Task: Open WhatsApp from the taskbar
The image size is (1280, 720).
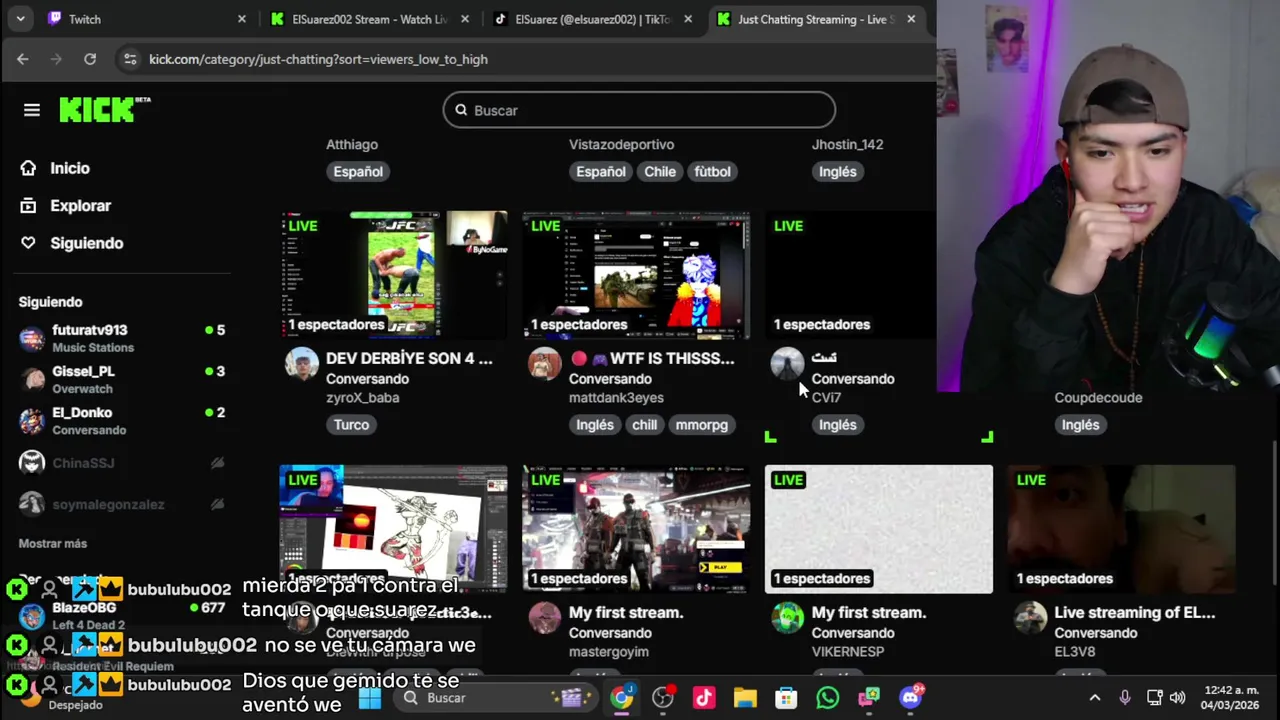Action: pyautogui.click(x=827, y=698)
